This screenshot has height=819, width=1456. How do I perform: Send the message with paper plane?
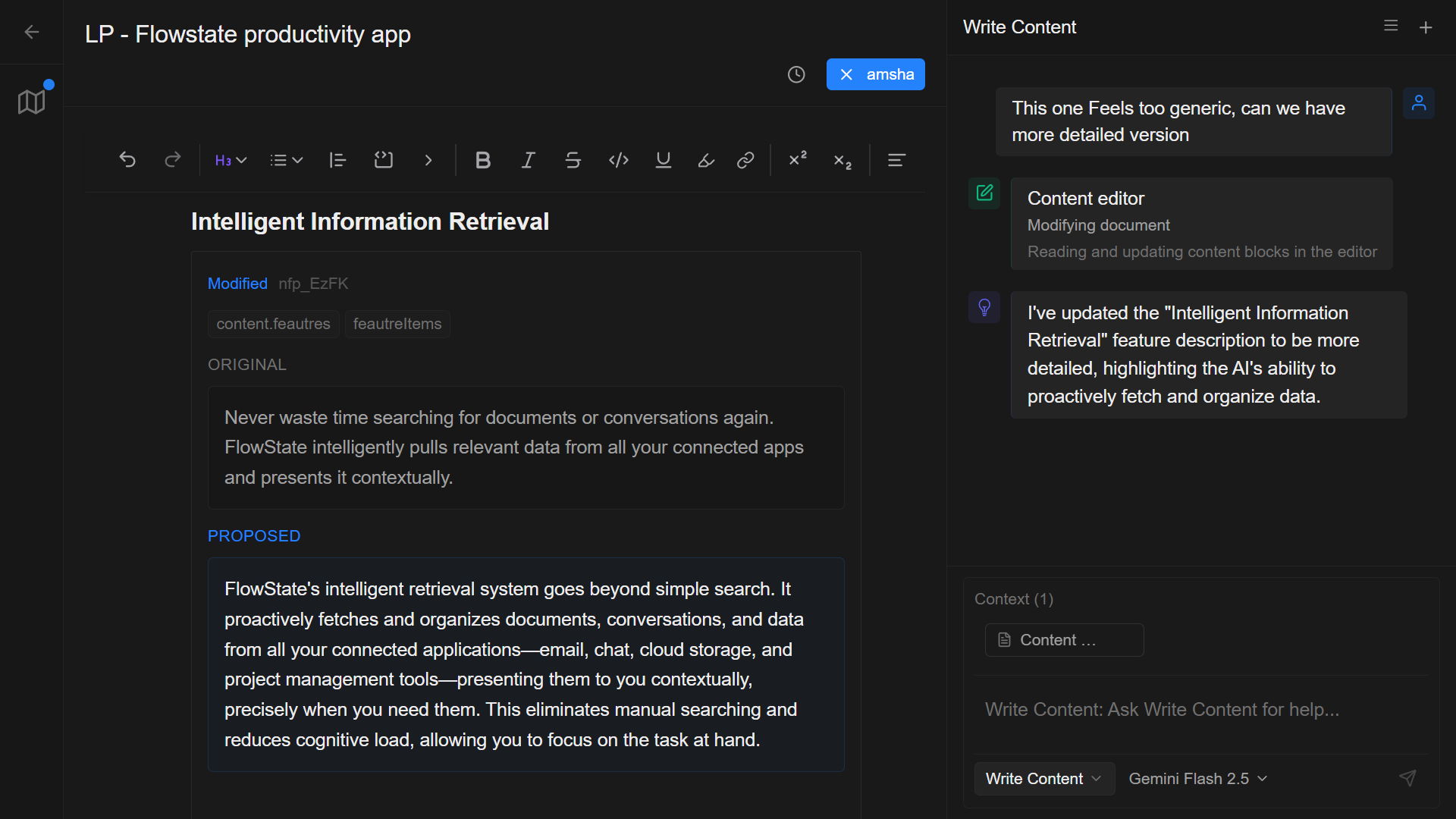[x=1407, y=778]
